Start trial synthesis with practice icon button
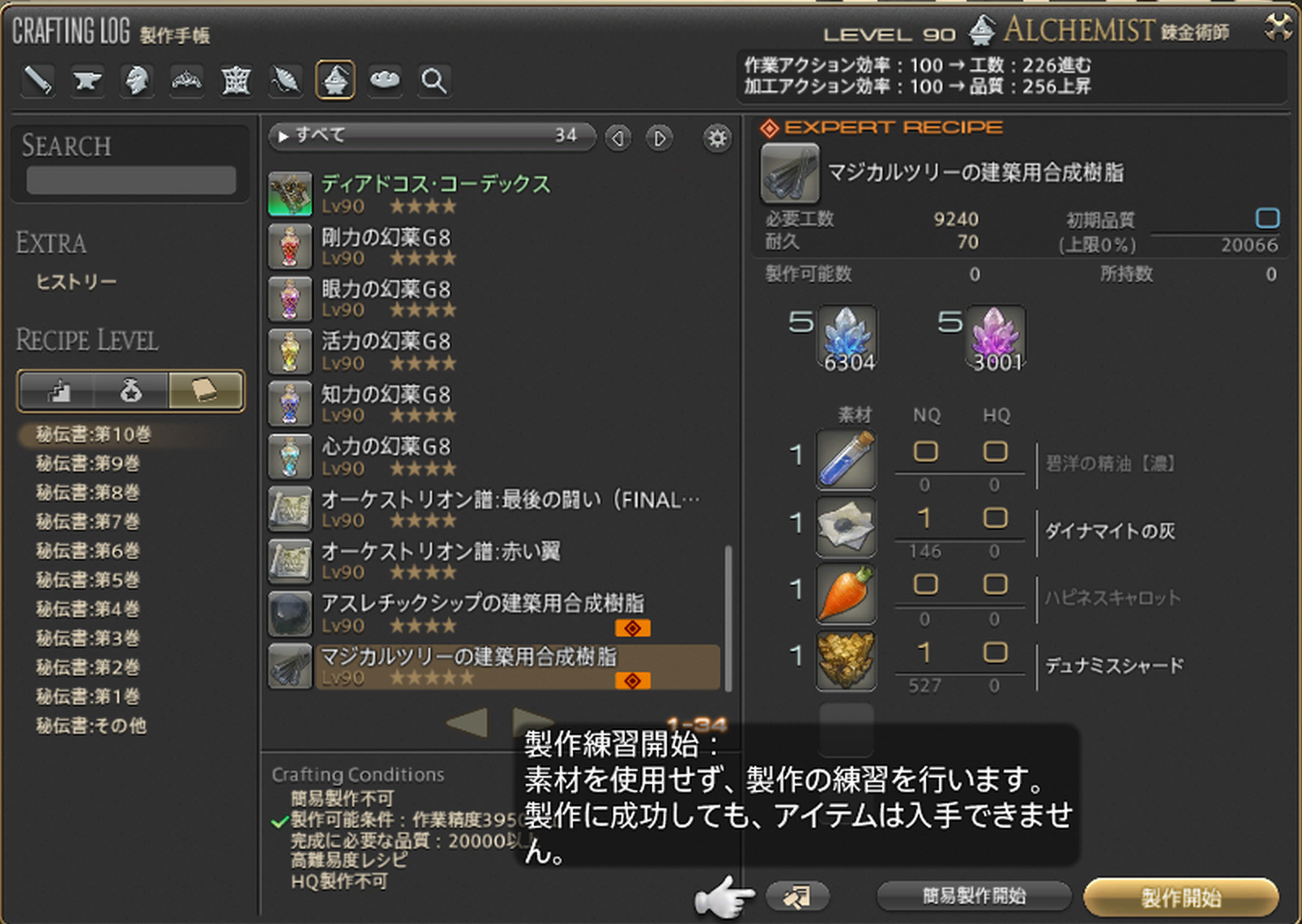This screenshot has width=1302, height=924. tap(797, 896)
